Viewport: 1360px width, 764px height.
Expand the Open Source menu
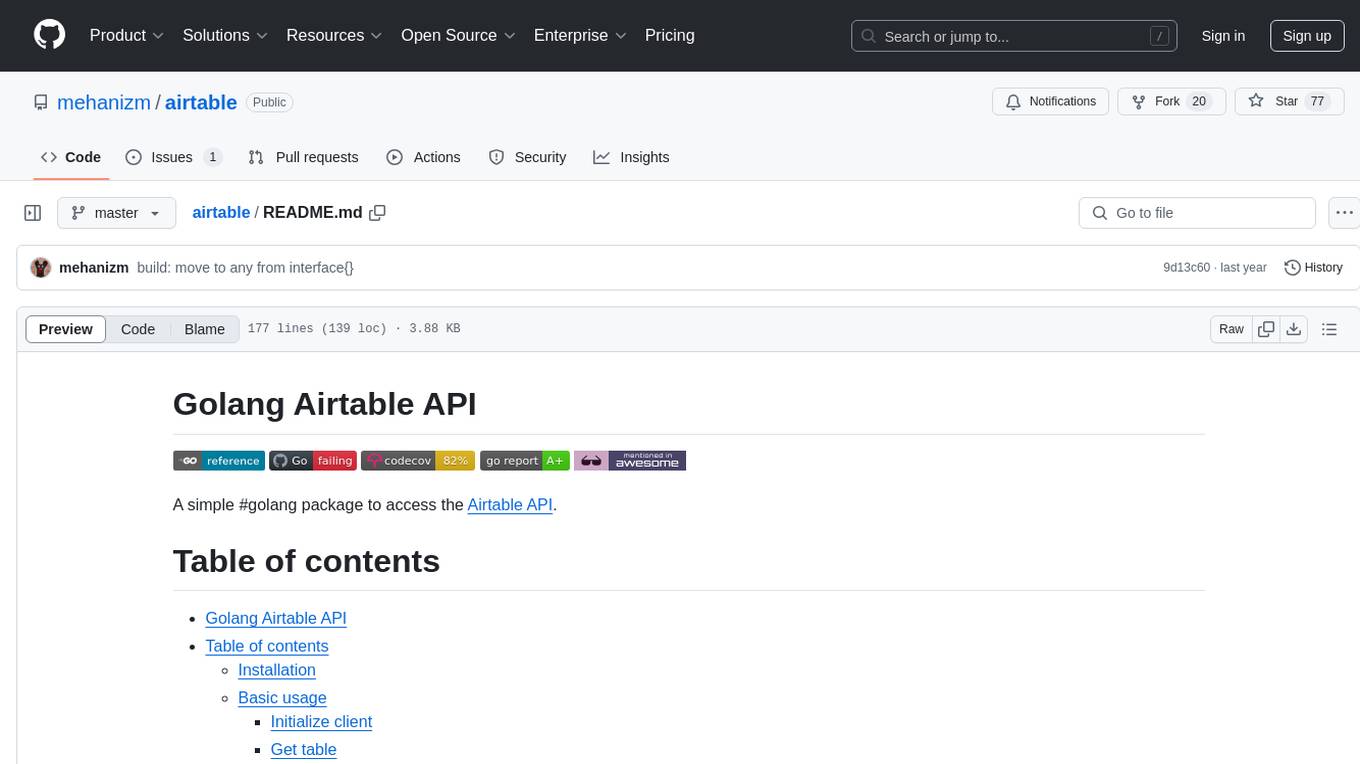pyautogui.click(x=458, y=35)
